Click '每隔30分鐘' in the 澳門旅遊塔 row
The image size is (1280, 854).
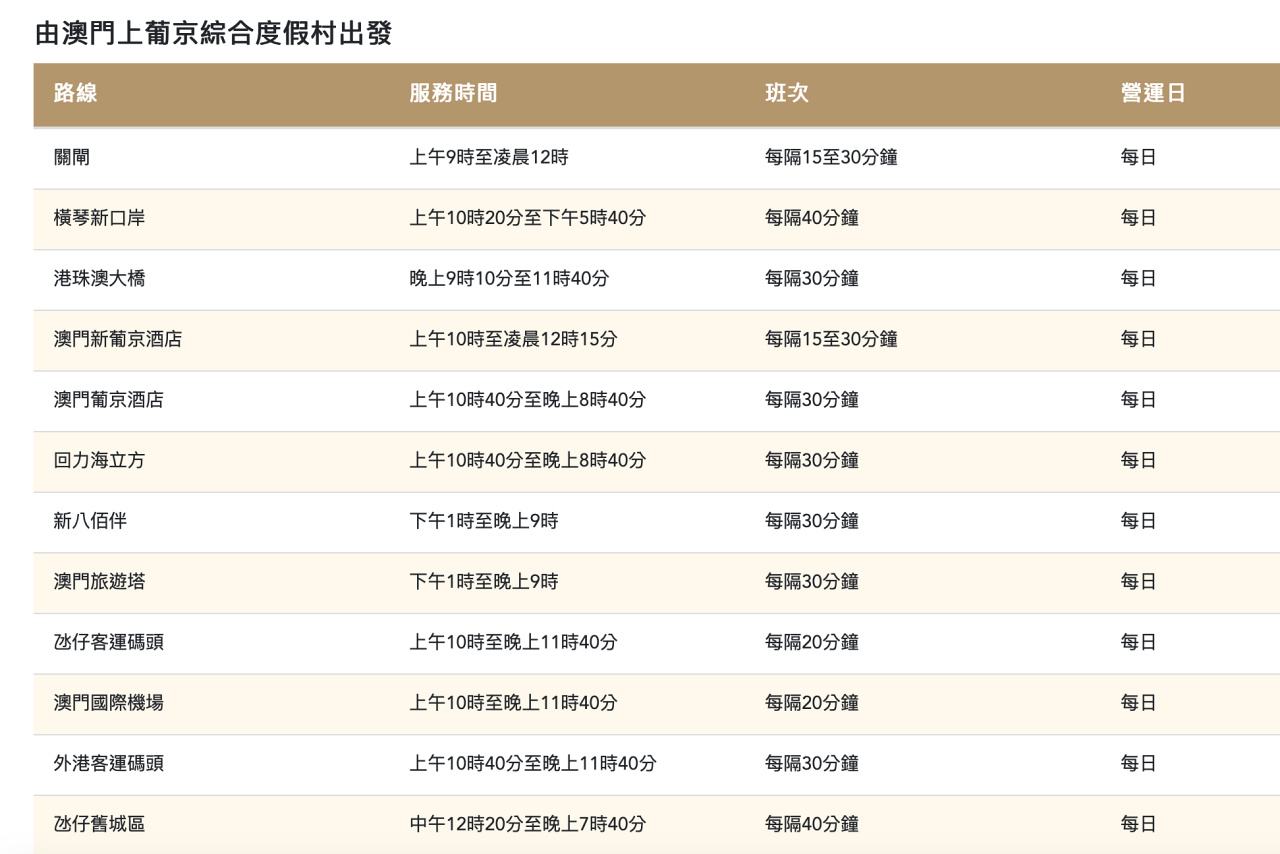tap(812, 581)
